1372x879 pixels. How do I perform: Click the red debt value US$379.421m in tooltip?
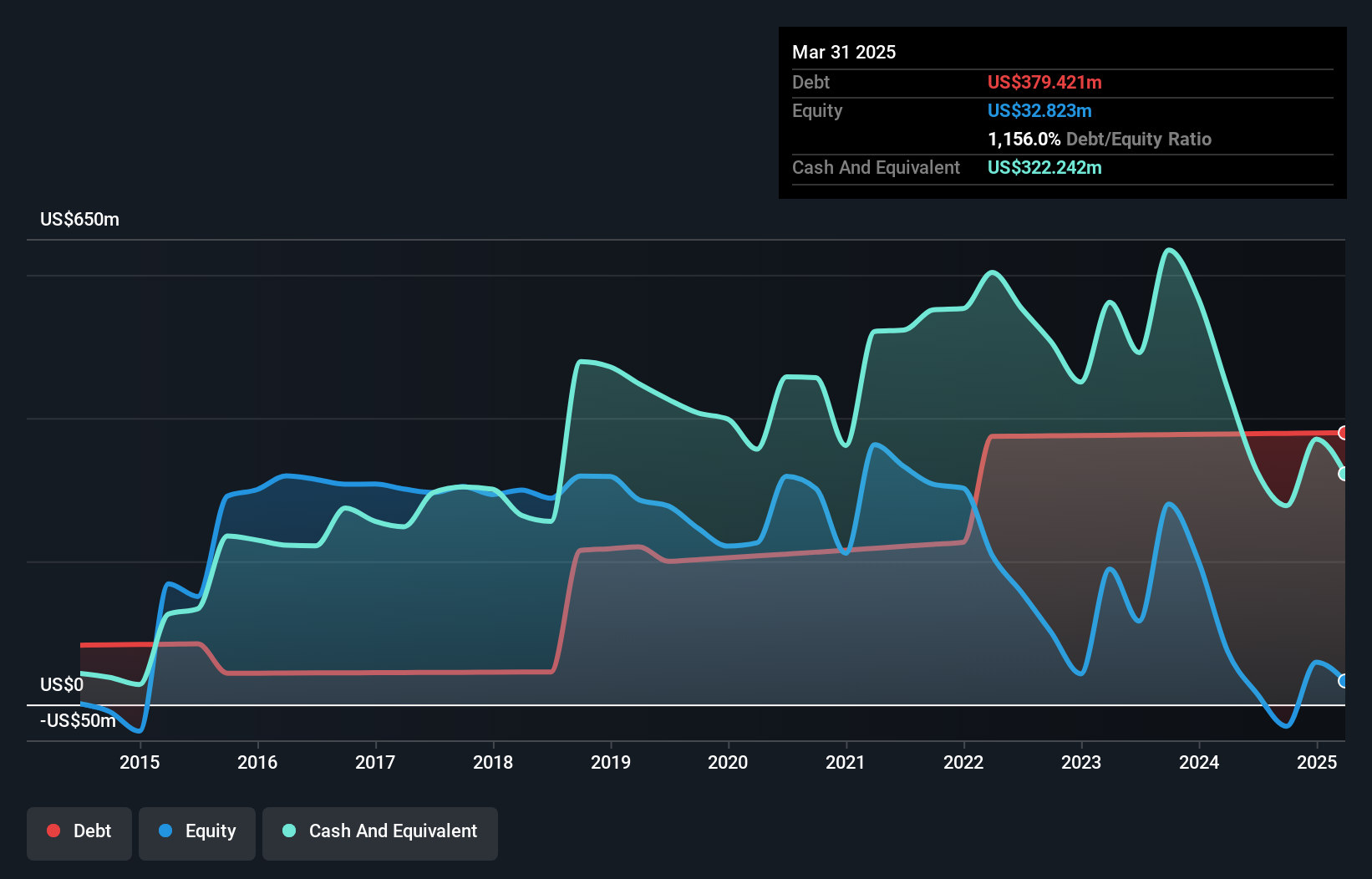pyautogui.click(x=1044, y=82)
